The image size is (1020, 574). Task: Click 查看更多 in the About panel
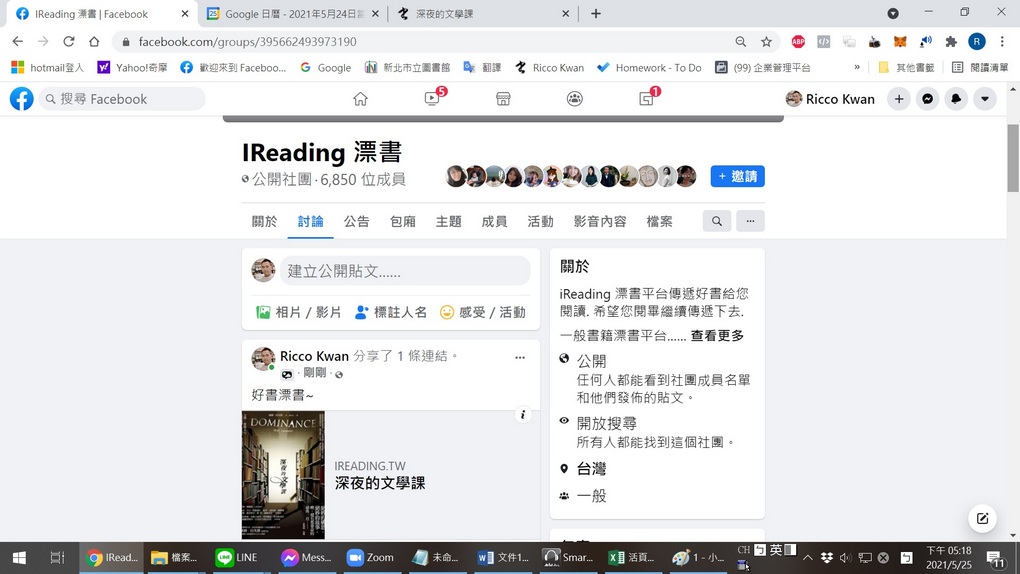pyautogui.click(x=717, y=336)
